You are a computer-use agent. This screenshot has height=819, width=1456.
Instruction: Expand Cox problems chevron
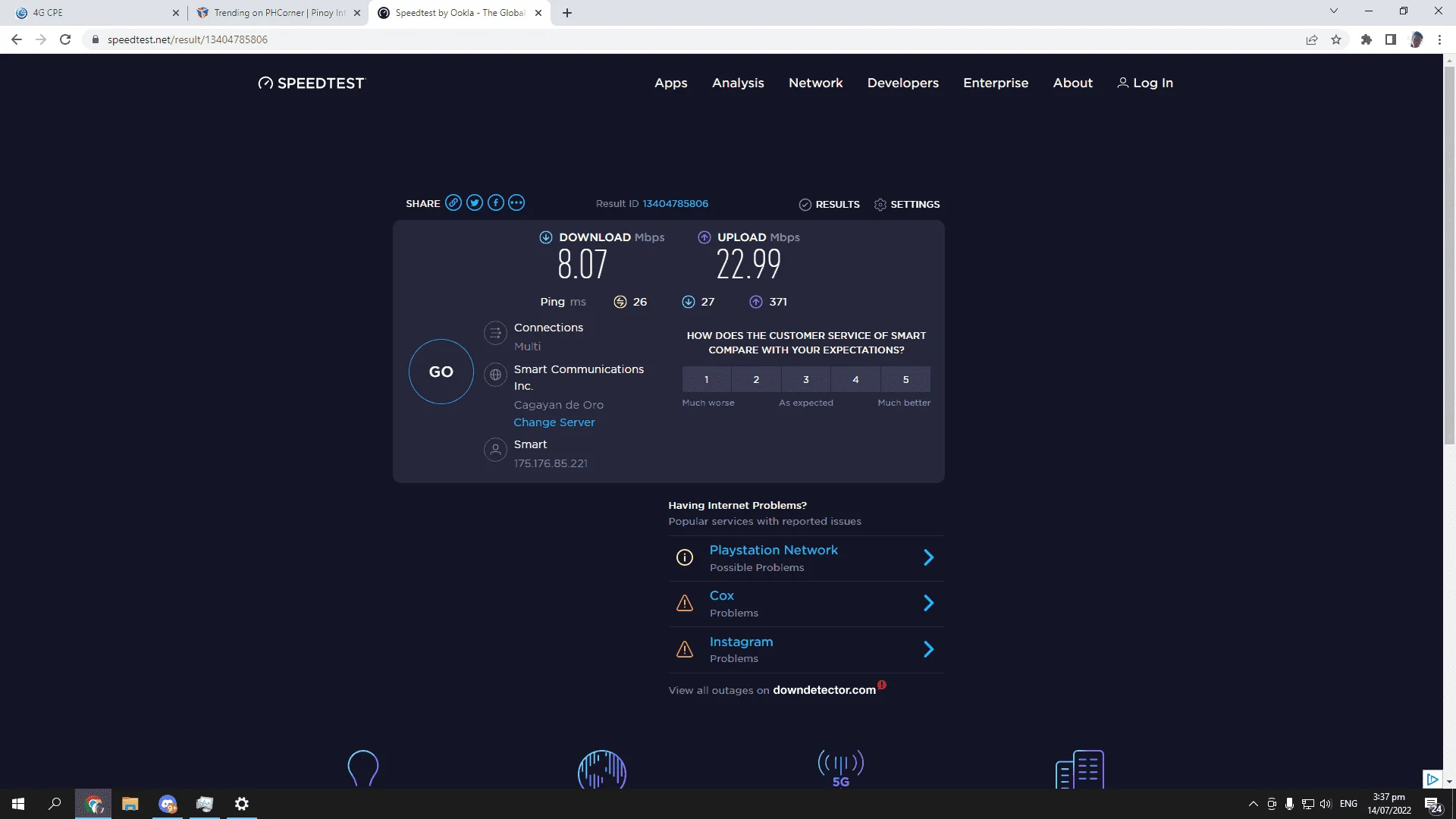[x=929, y=604]
